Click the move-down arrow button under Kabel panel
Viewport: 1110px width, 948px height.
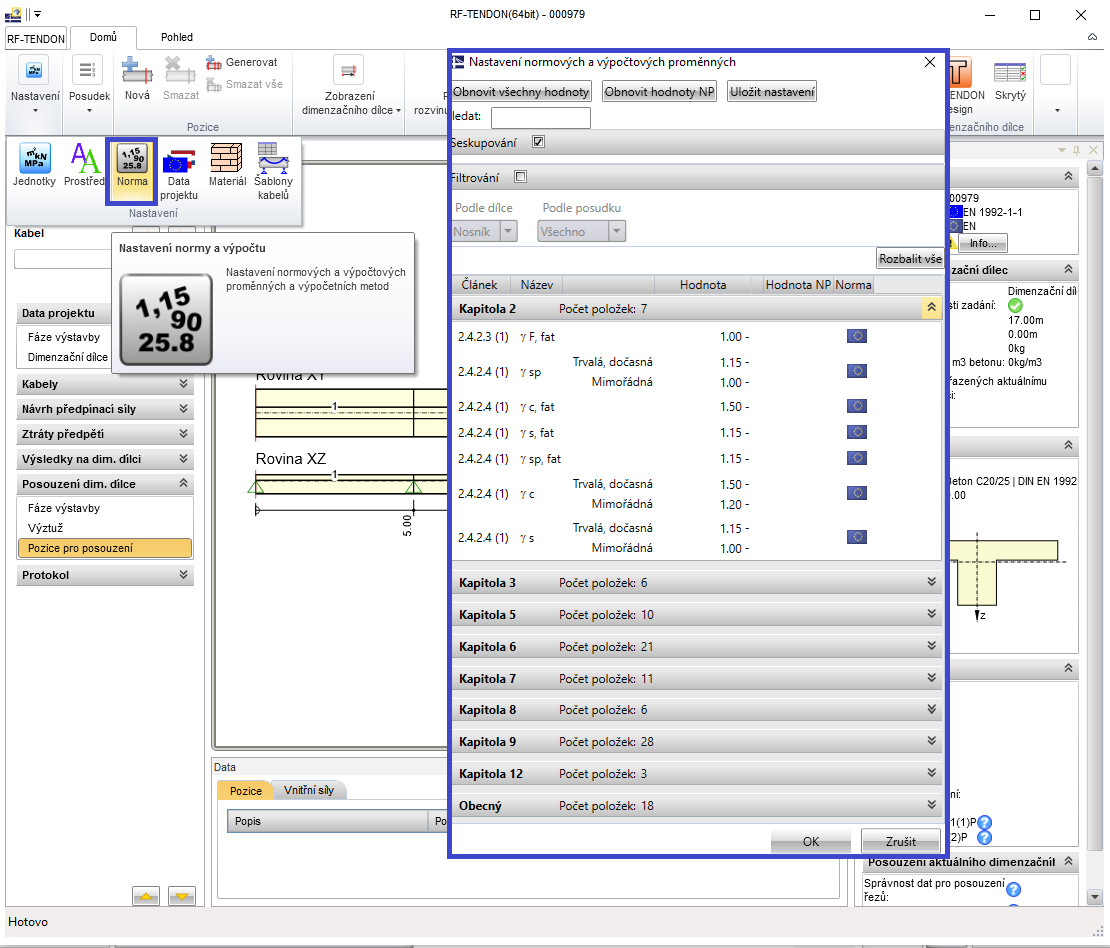click(182, 896)
